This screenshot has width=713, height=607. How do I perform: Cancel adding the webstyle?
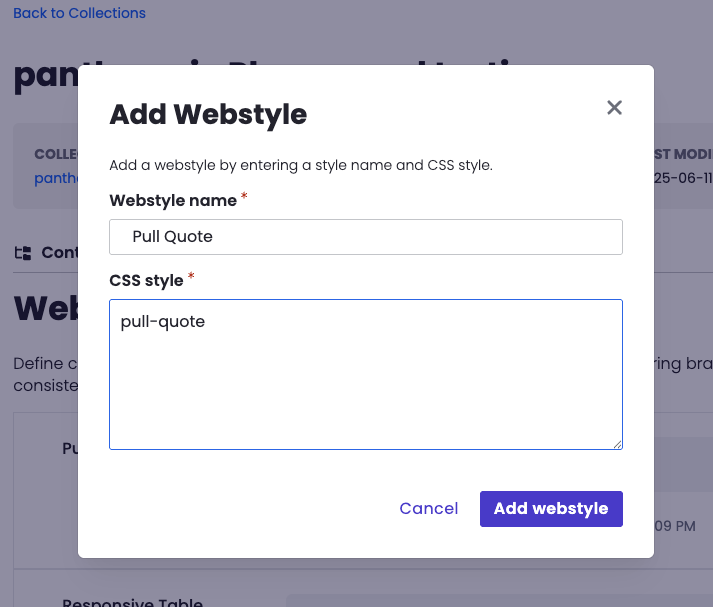coord(428,508)
